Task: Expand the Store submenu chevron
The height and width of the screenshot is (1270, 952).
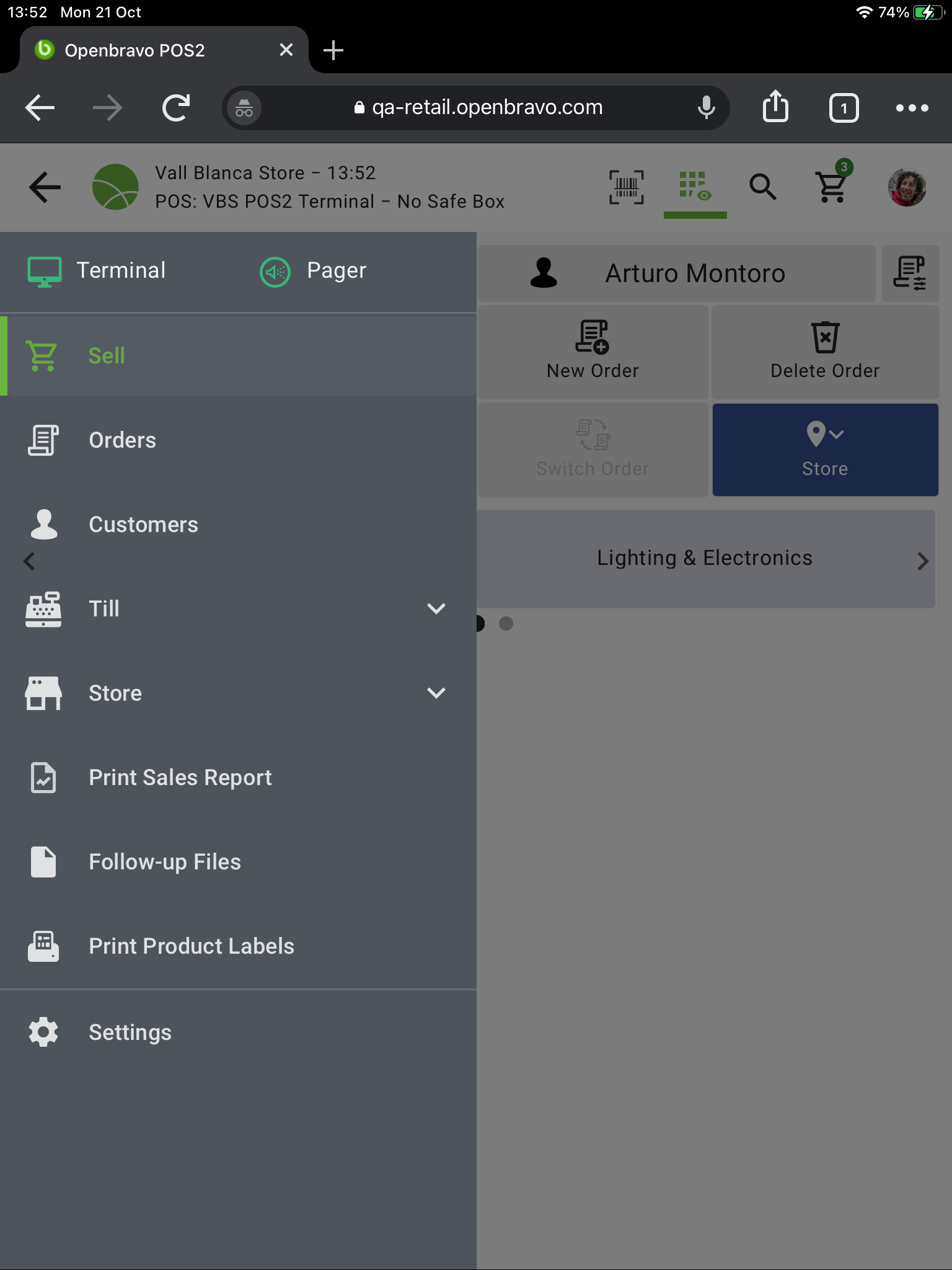Action: pyautogui.click(x=436, y=693)
